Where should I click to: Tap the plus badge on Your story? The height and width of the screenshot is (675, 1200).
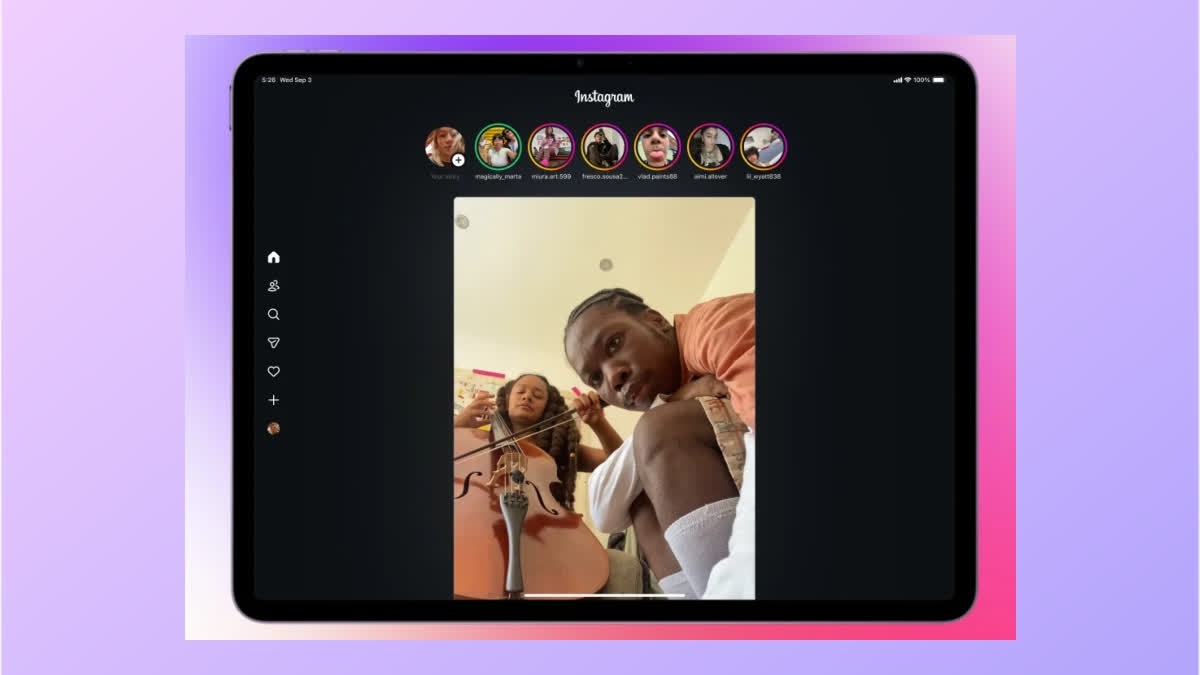[x=458, y=160]
